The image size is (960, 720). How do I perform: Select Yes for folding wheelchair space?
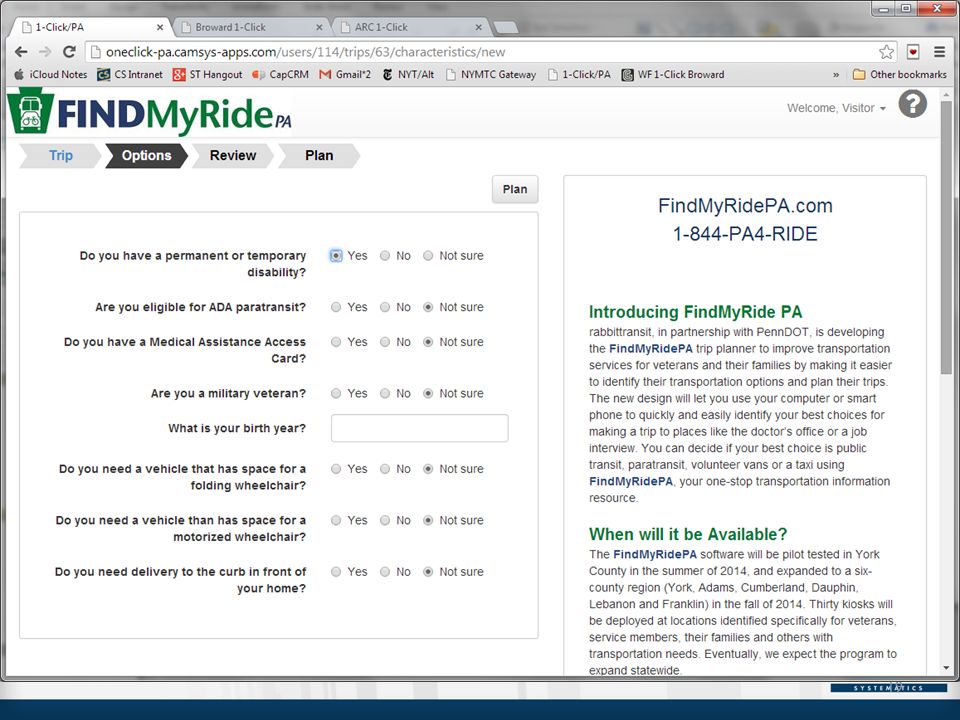tap(336, 469)
